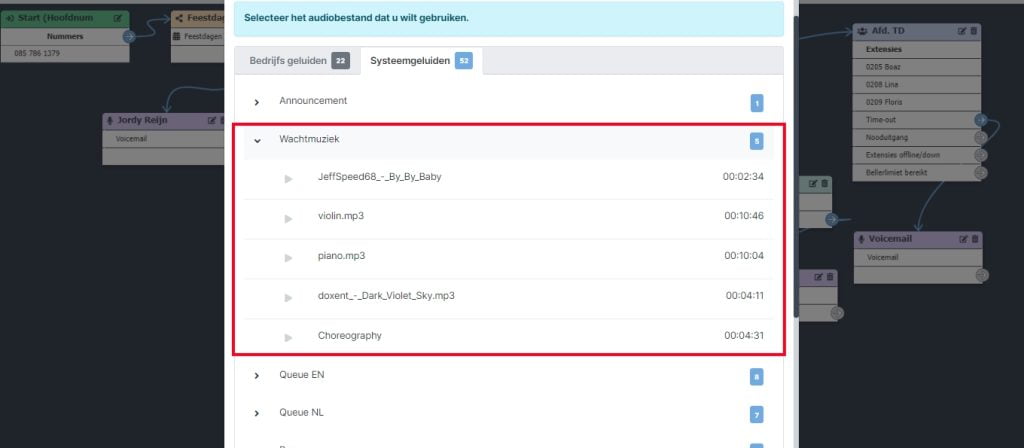Select the violin.mp3 file name
The width and height of the screenshot is (1024, 448).
click(x=341, y=216)
